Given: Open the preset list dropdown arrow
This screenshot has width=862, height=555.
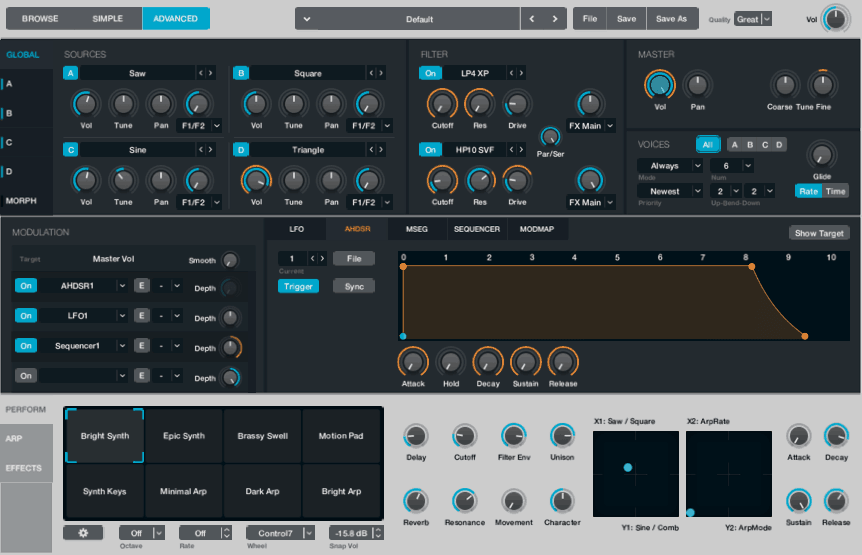Looking at the screenshot, I should [x=307, y=19].
